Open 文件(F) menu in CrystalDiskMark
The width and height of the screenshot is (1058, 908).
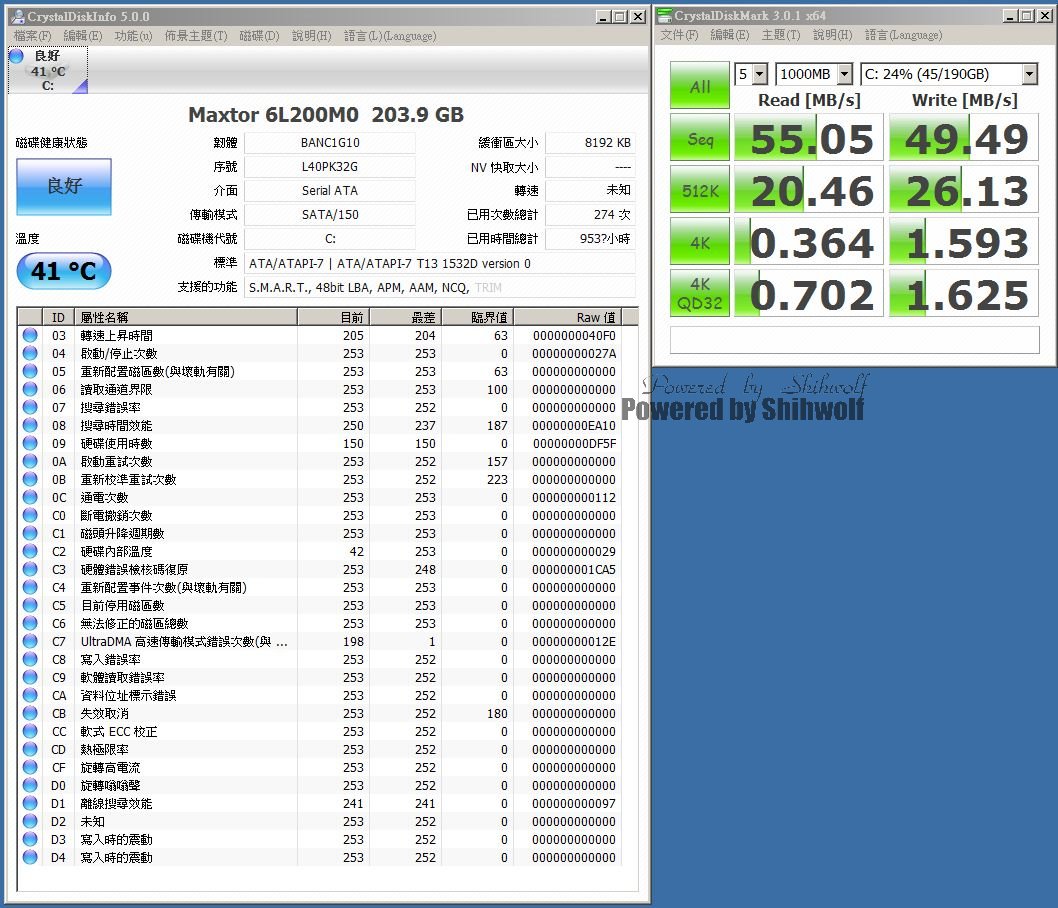(679, 34)
